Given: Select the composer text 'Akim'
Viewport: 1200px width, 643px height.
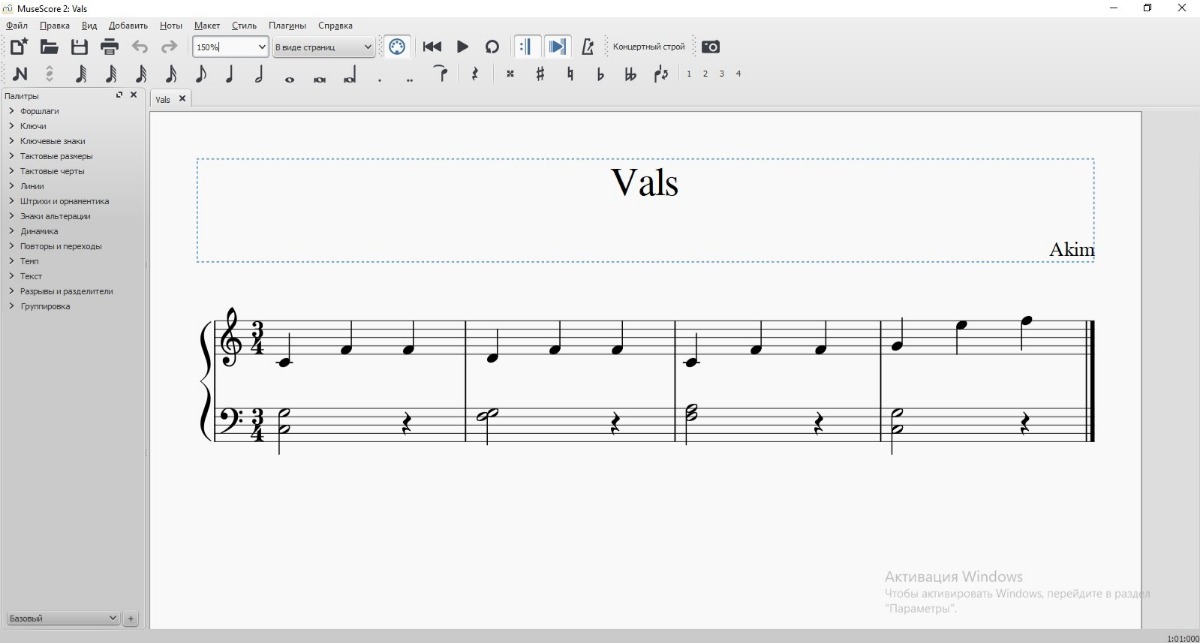Looking at the screenshot, I should coord(1072,250).
